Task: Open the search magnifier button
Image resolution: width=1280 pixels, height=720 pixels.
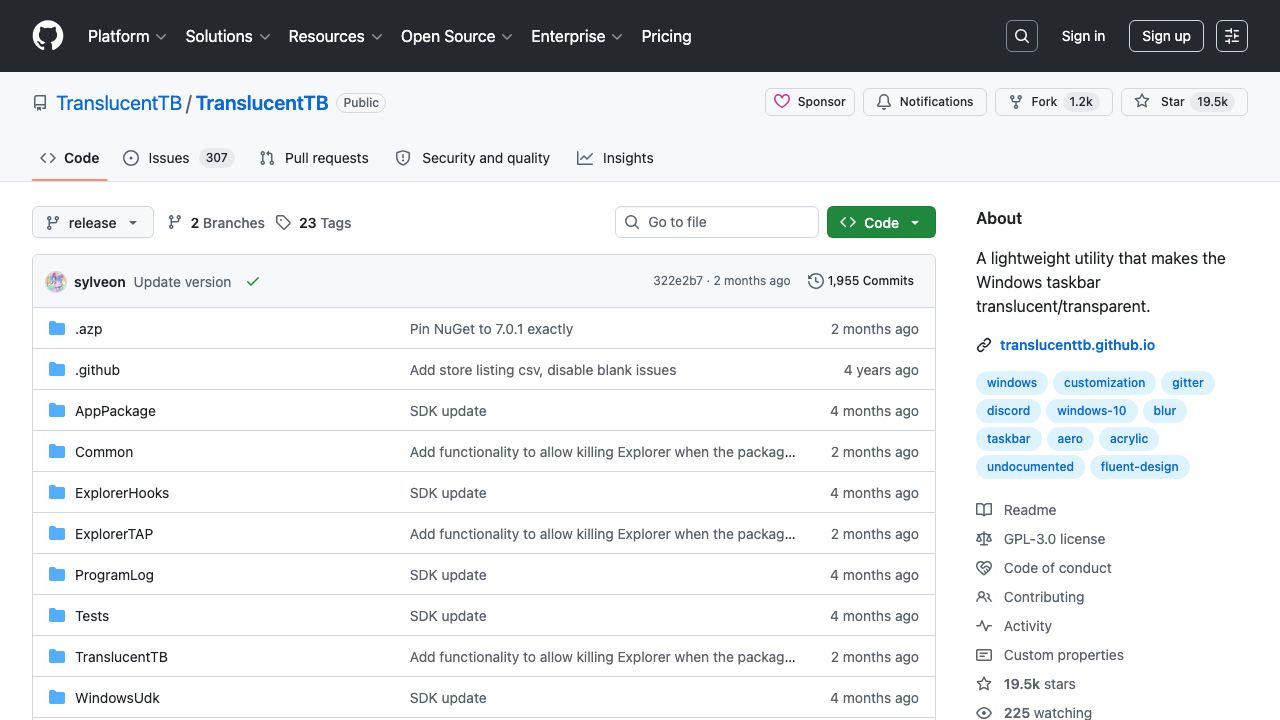Action: [1022, 36]
